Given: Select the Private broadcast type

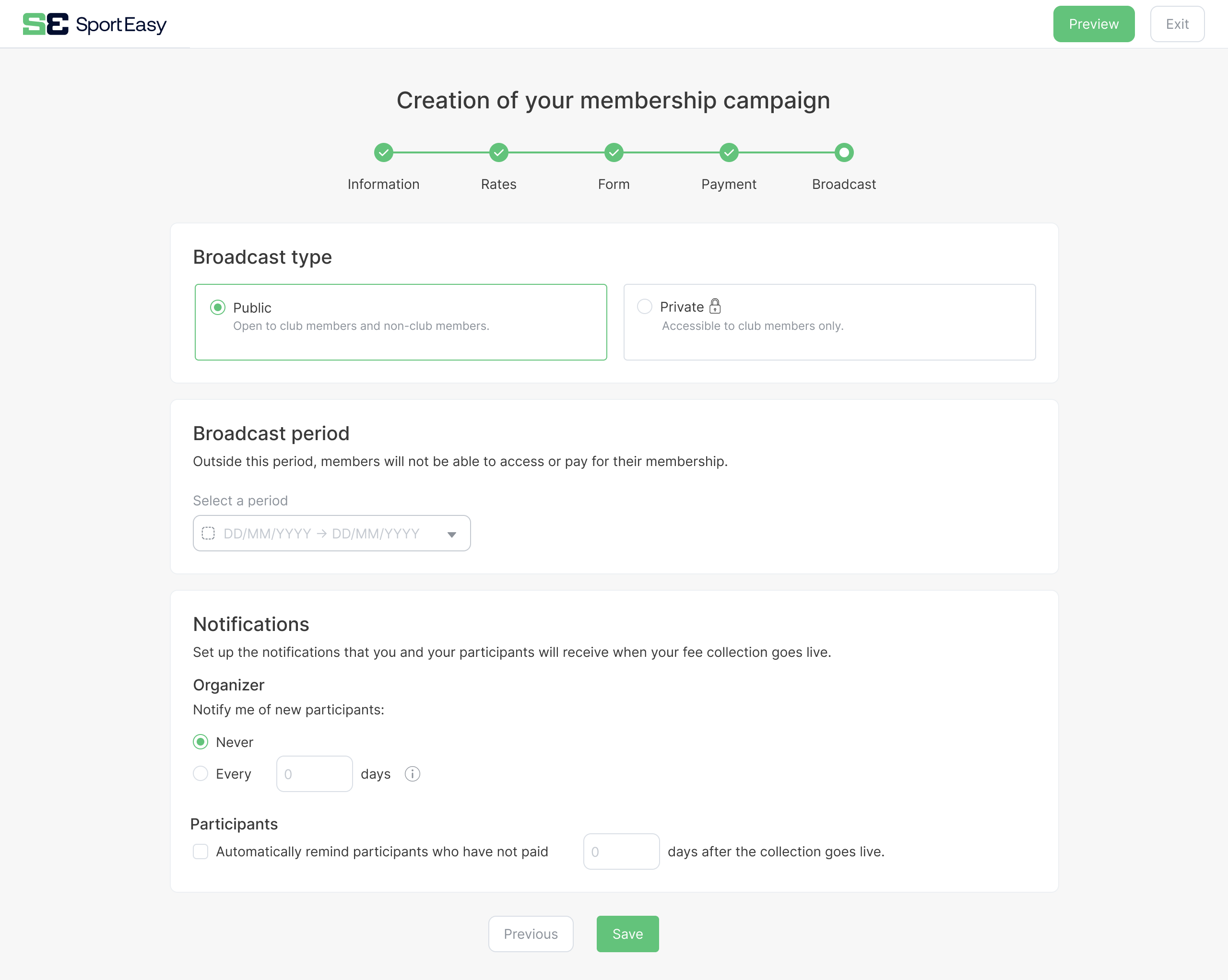Looking at the screenshot, I should click(645, 307).
